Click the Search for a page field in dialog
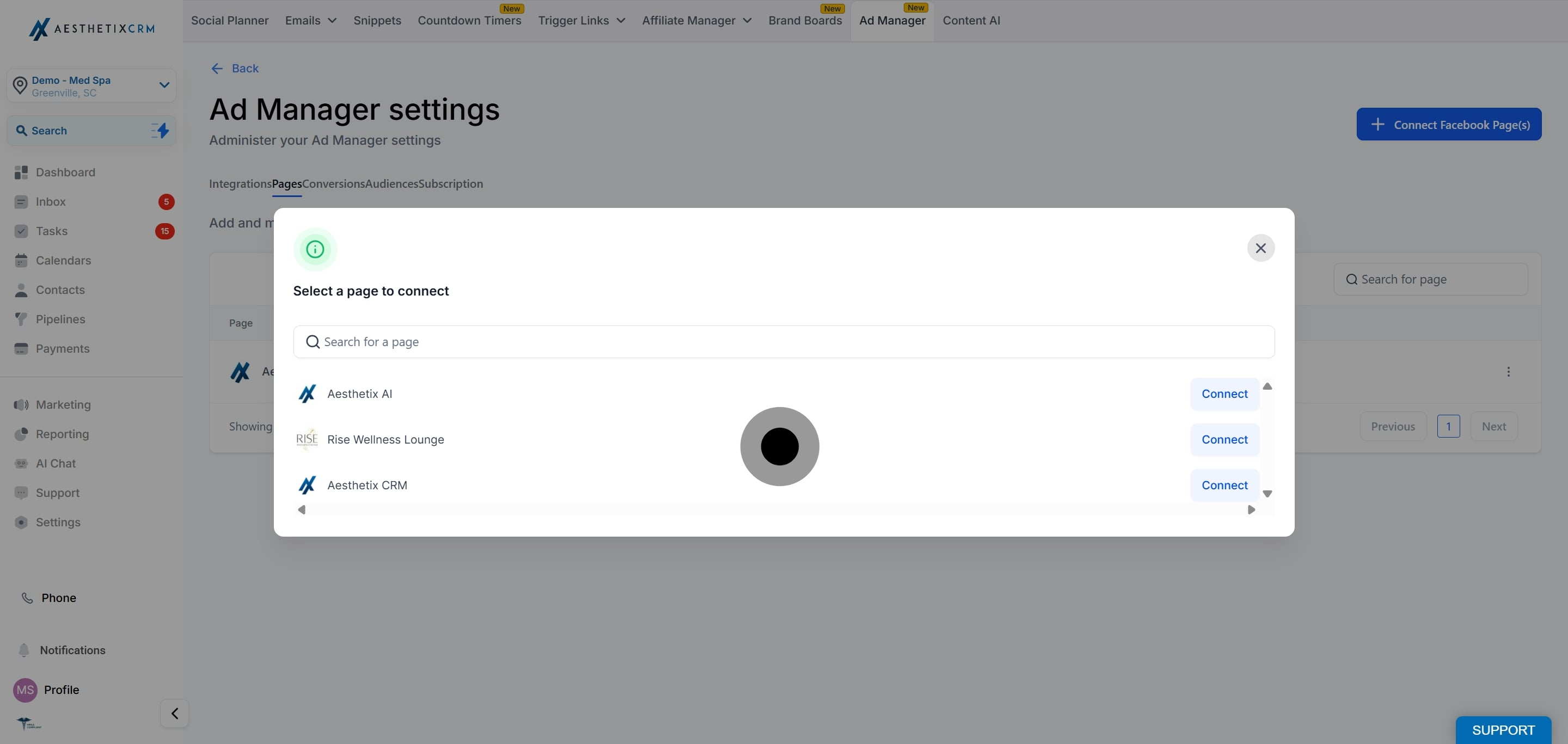 pos(783,342)
